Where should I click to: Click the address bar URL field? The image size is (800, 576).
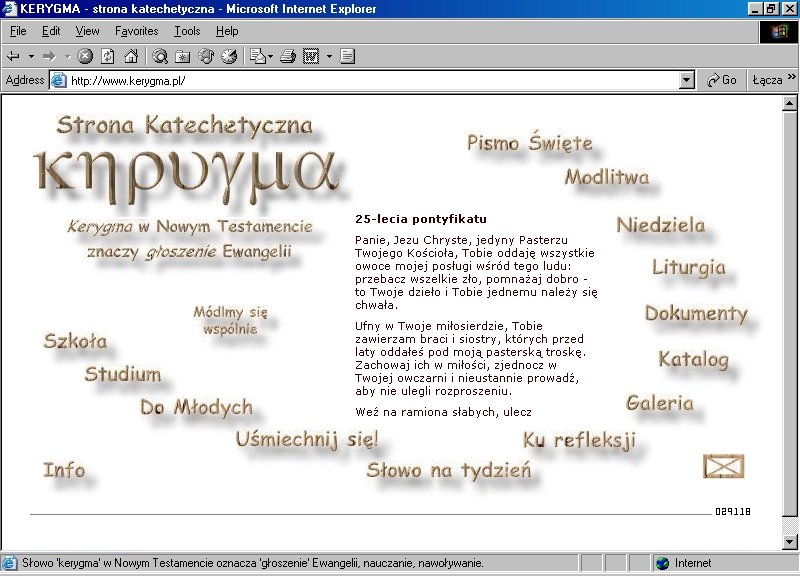click(370, 80)
